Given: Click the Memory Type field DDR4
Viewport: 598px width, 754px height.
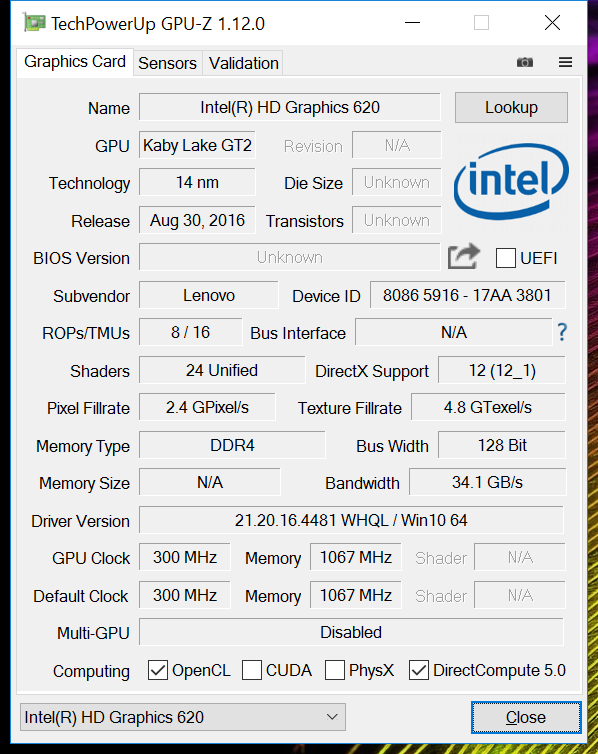Looking at the screenshot, I should coord(232,445).
